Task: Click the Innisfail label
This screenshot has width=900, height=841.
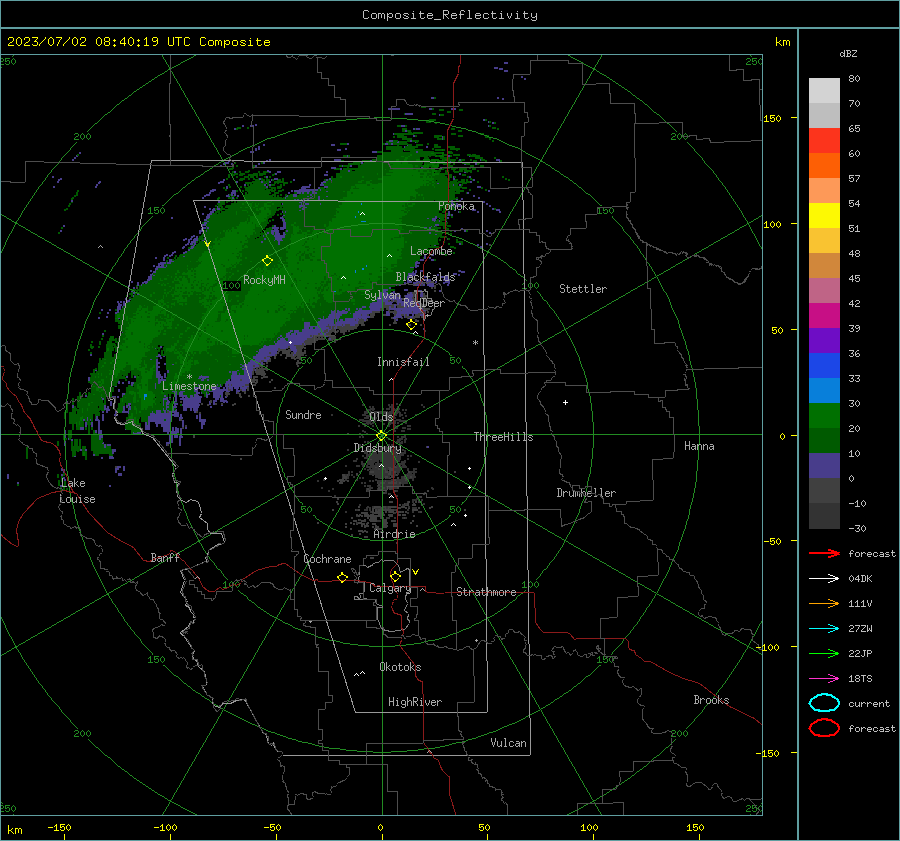Action: (403, 362)
